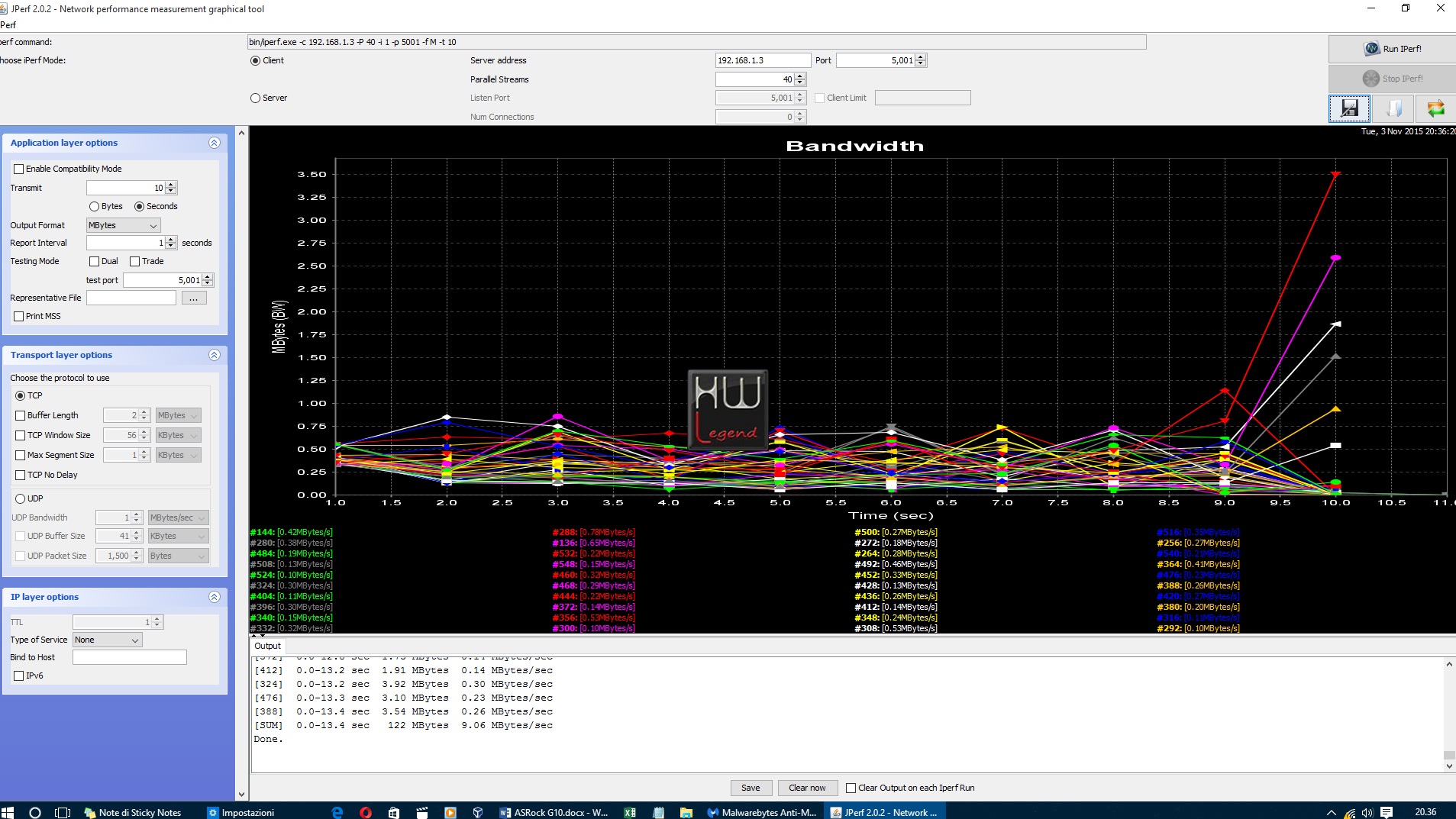Open the Type of Service dropdown

[108, 640]
